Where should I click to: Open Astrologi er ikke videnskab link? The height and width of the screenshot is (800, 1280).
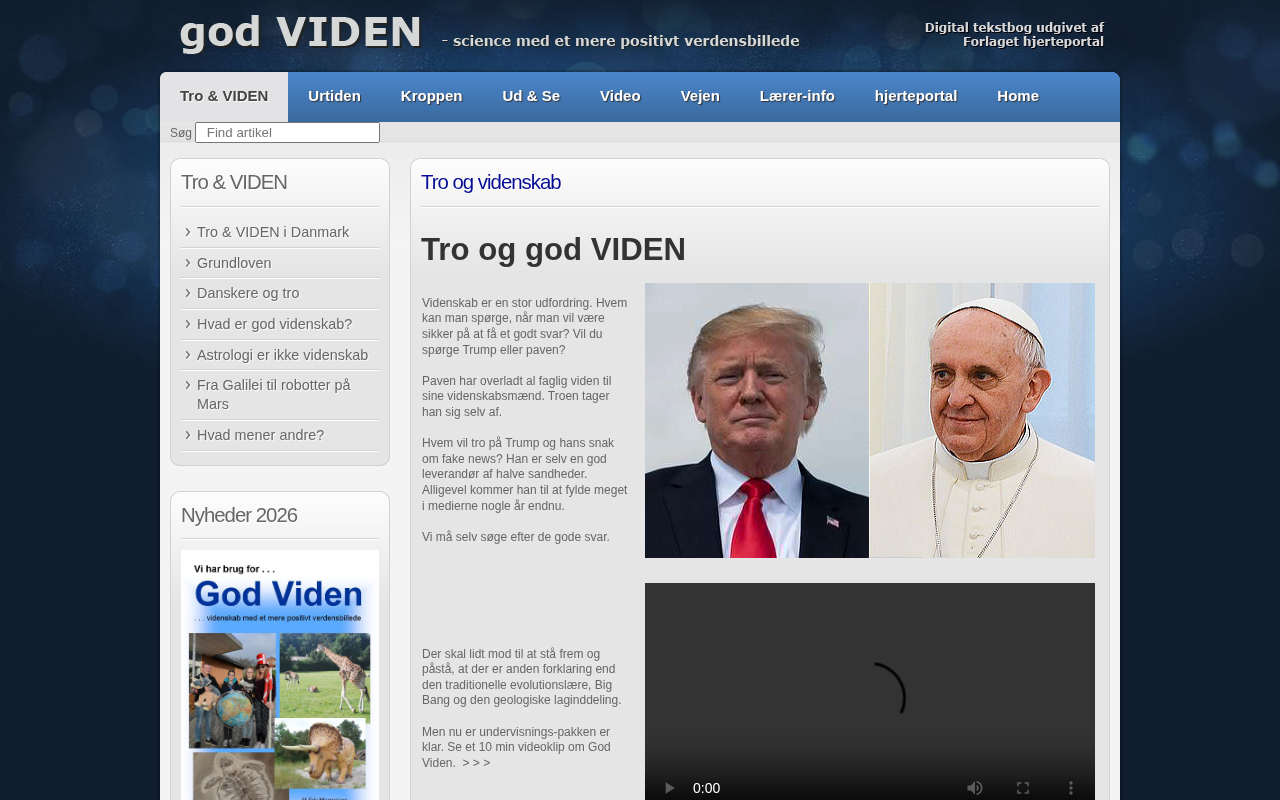point(282,355)
